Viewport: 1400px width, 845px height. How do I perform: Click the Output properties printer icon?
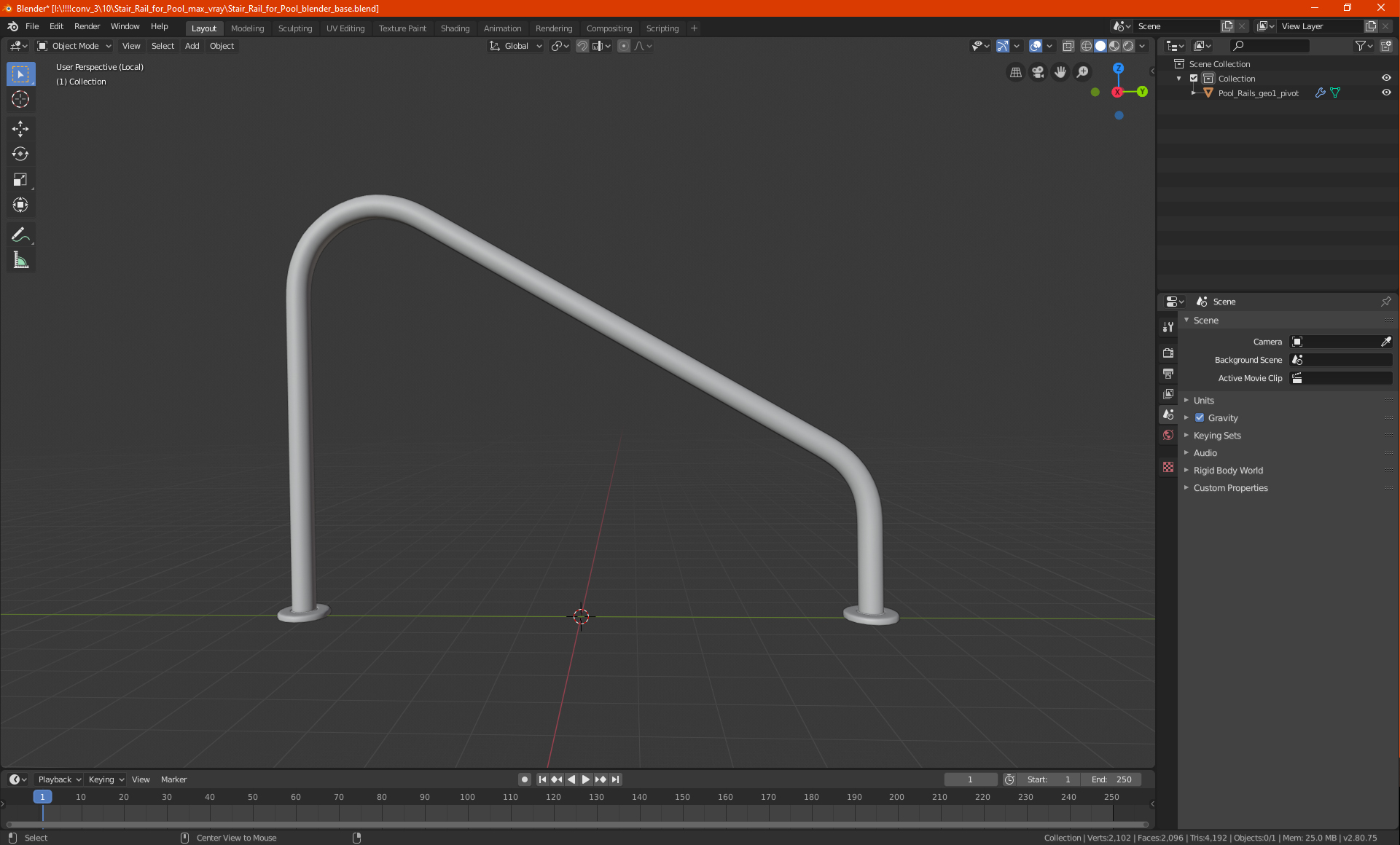click(1168, 374)
